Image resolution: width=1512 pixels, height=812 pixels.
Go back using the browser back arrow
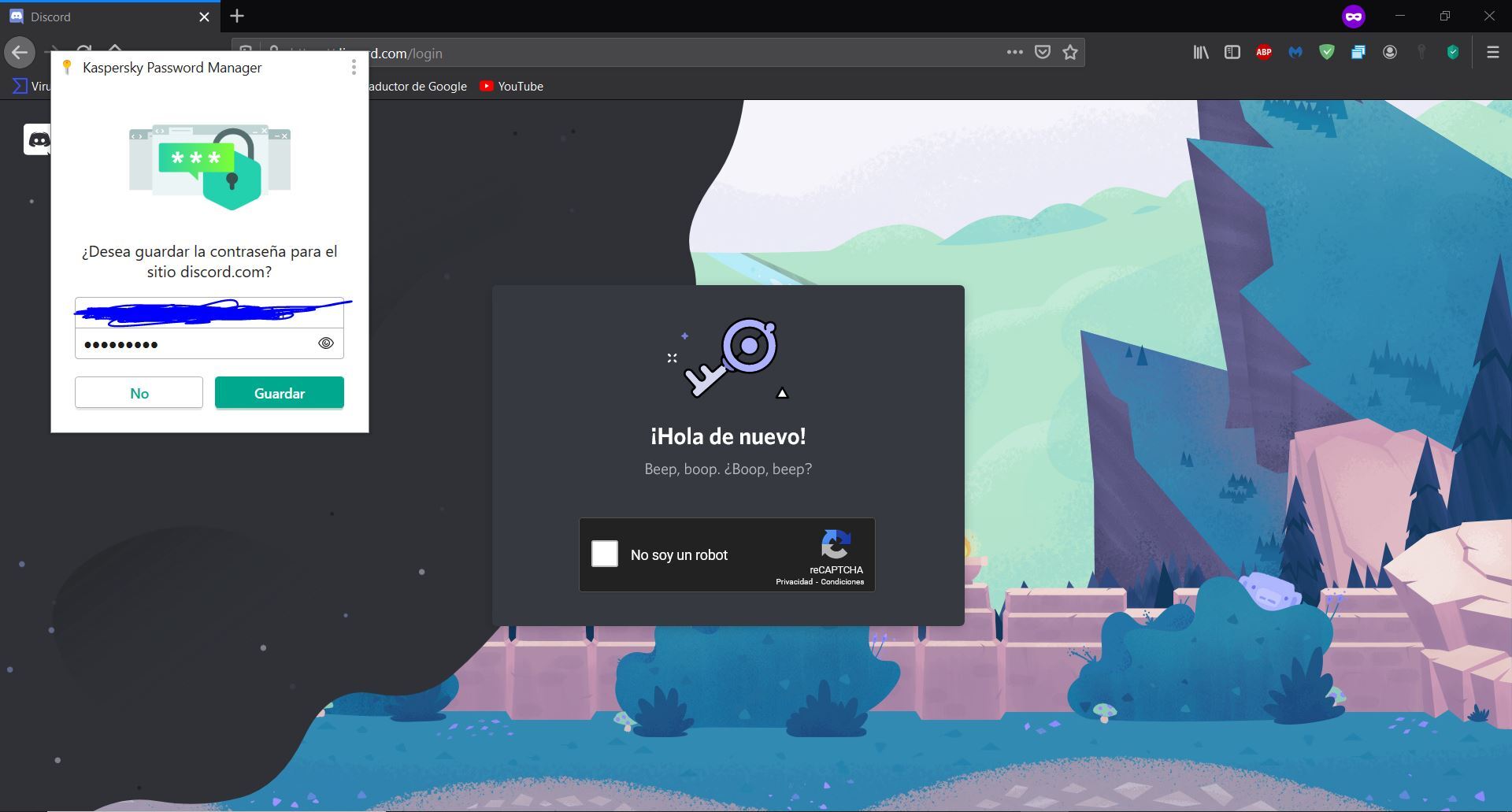click(20, 53)
